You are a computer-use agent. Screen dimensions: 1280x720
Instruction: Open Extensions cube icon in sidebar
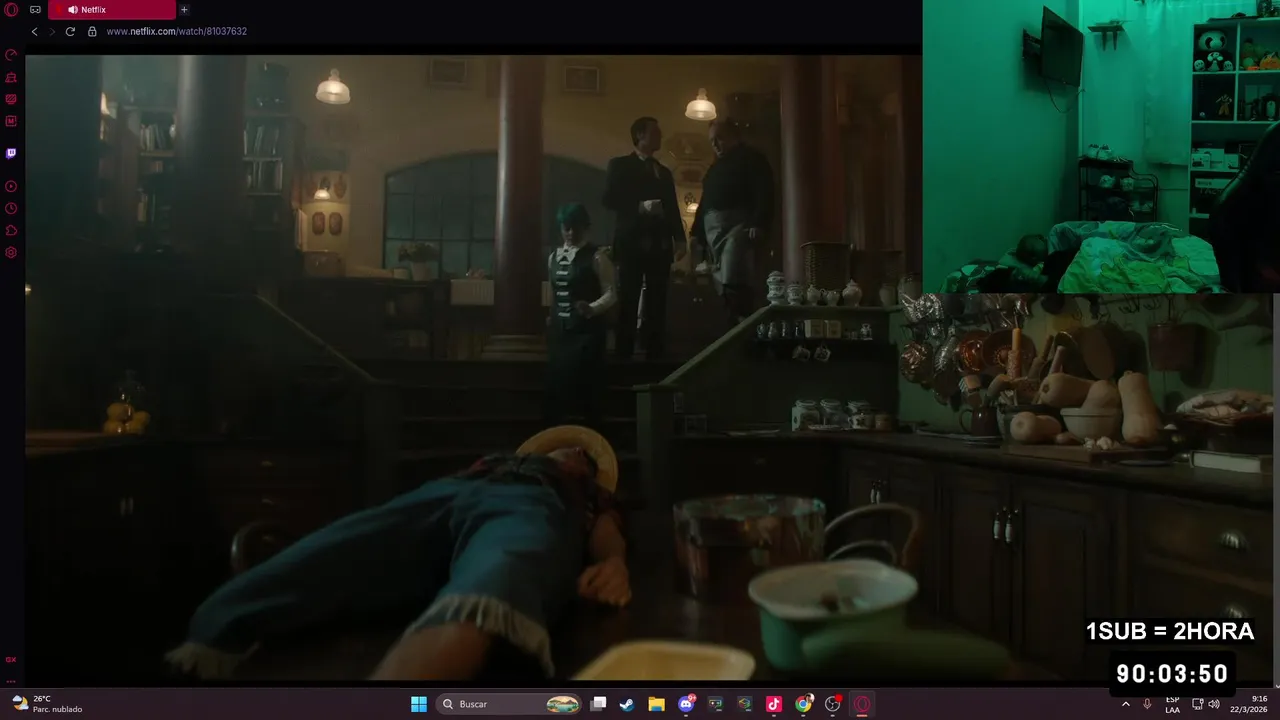[11, 230]
